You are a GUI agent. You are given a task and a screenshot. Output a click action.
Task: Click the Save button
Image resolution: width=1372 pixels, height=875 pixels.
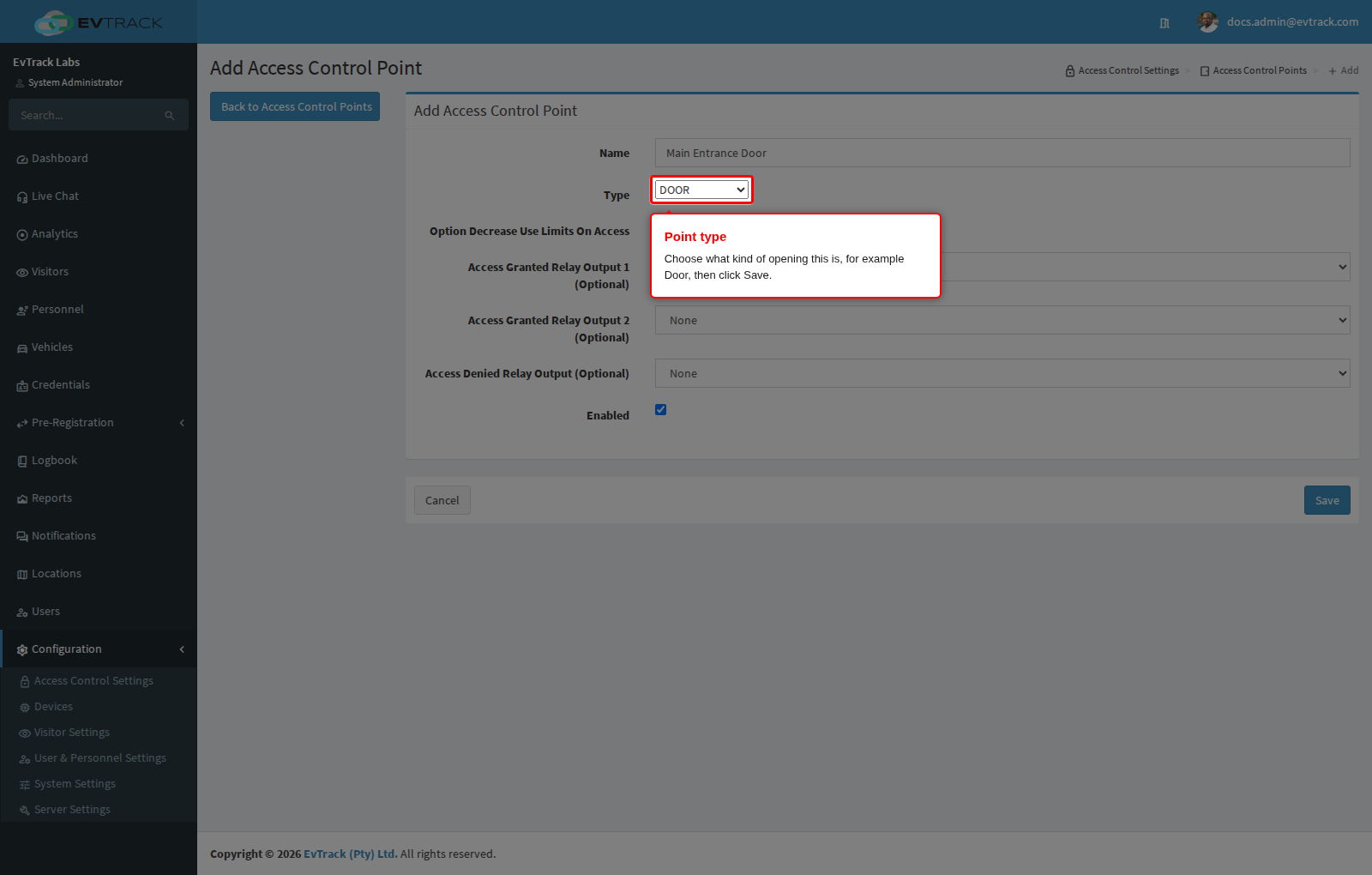pyautogui.click(x=1327, y=500)
